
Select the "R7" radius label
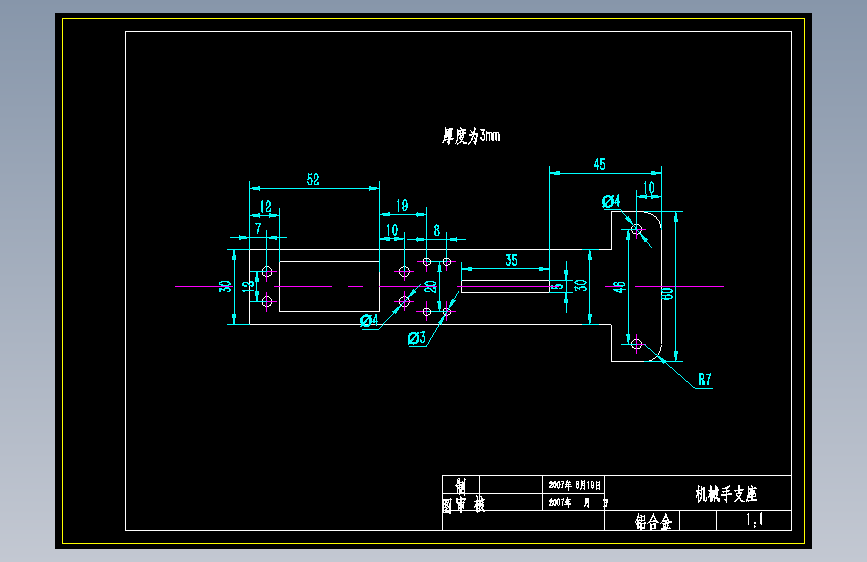pos(704,379)
